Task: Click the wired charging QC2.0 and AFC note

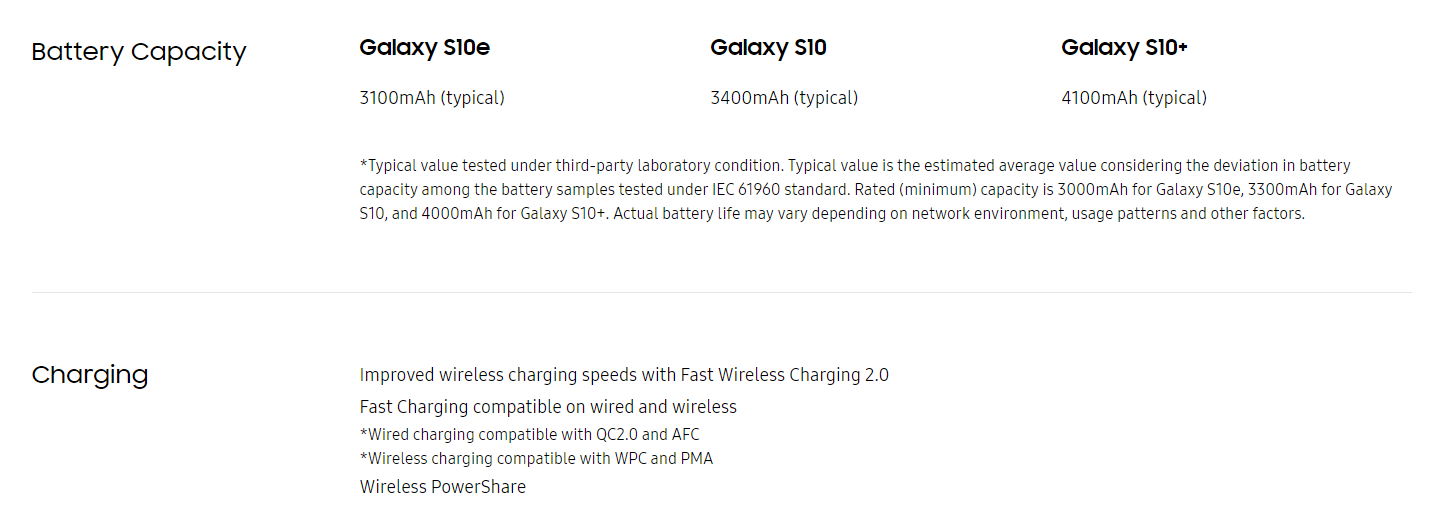Action: (x=529, y=434)
